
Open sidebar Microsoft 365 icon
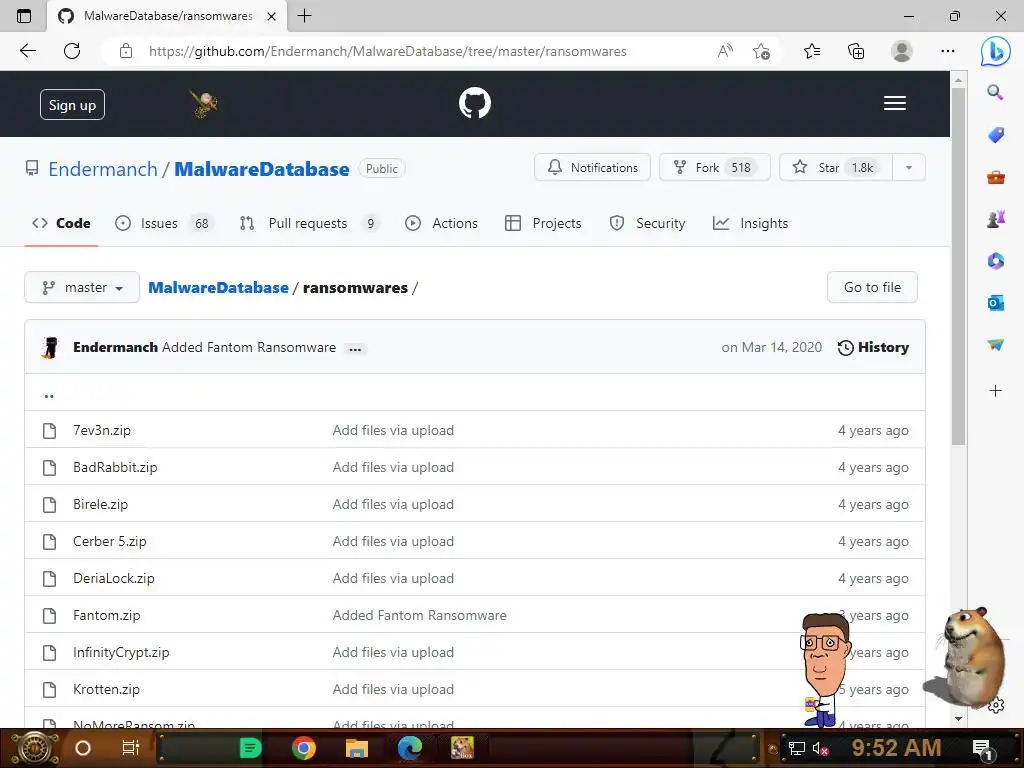pyautogui.click(x=995, y=261)
